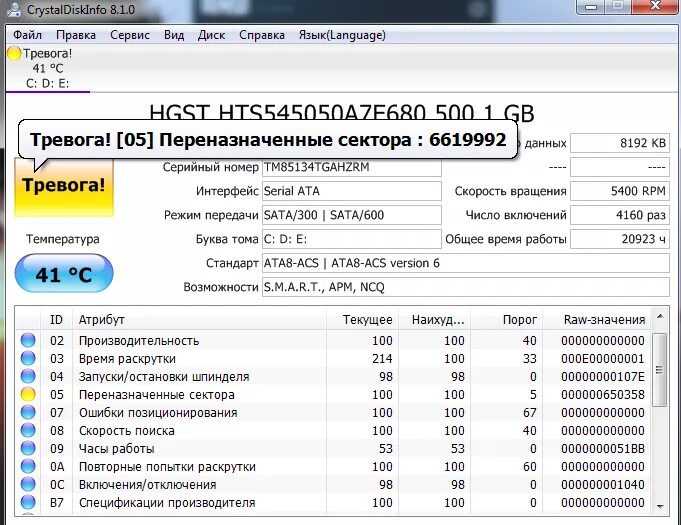The height and width of the screenshot is (525, 681).
Task: Click the 20923 ч total work time field
Action: [x=620, y=239]
